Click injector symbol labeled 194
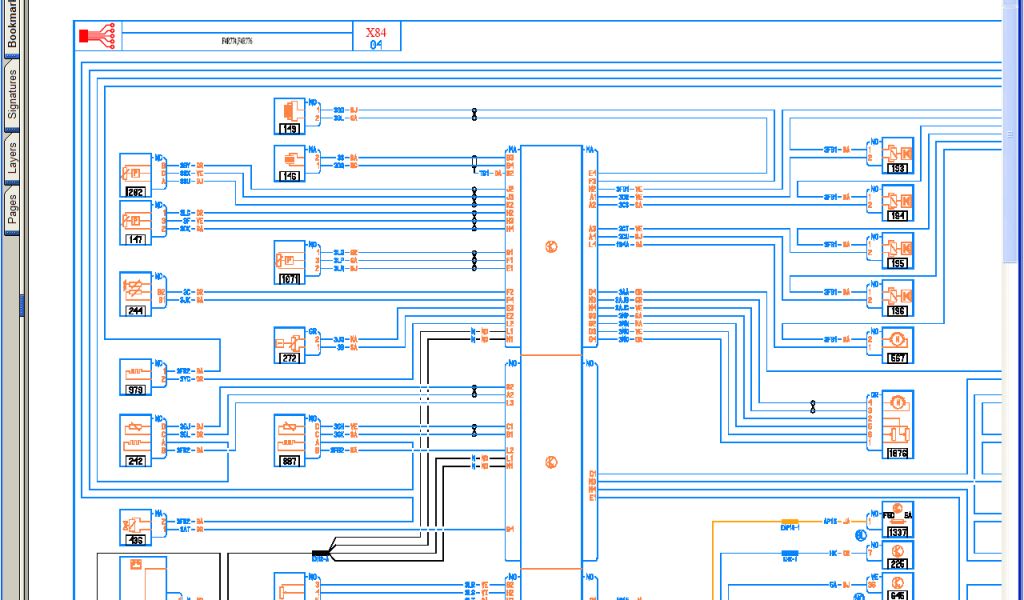The image size is (1024, 600). (x=897, y=203)
